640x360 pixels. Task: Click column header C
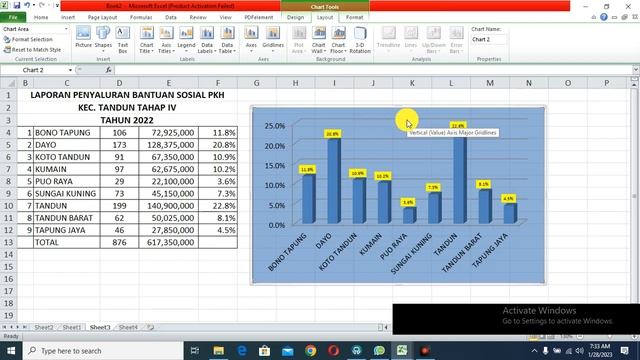(x=67, y=83)
